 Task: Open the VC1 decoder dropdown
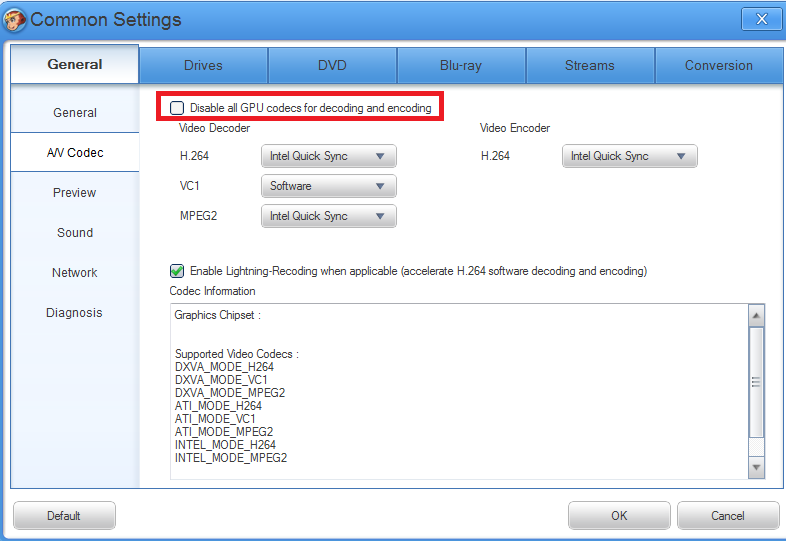click(329, 186)
